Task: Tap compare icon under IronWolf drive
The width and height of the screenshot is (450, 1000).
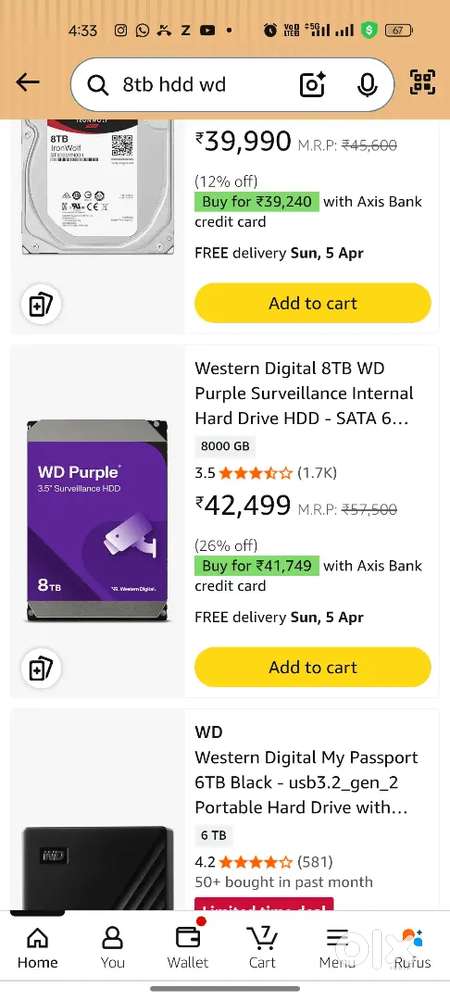Action: pyautogui.click(x=41, y=304)
